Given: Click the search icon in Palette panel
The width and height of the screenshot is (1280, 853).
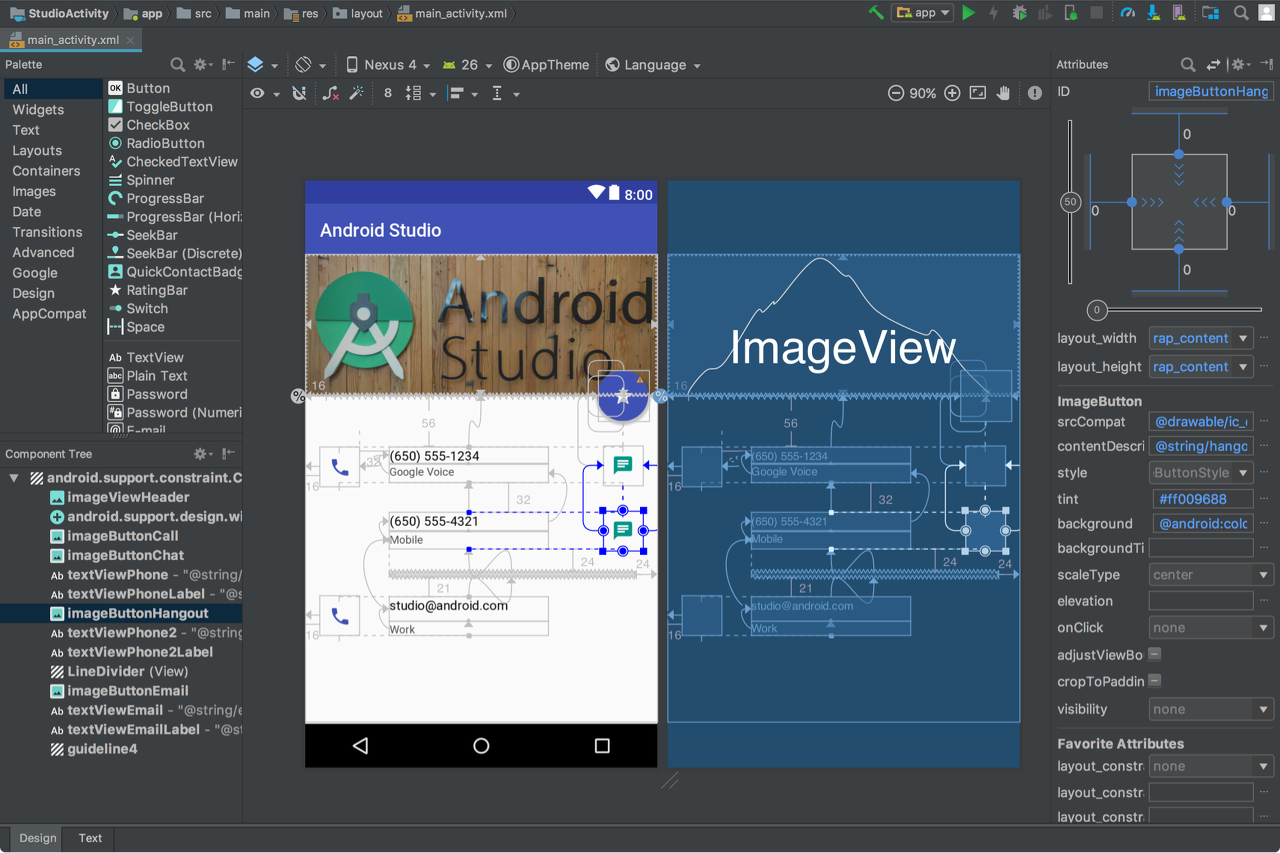Looking at the screenshot, I should point(178,64).
